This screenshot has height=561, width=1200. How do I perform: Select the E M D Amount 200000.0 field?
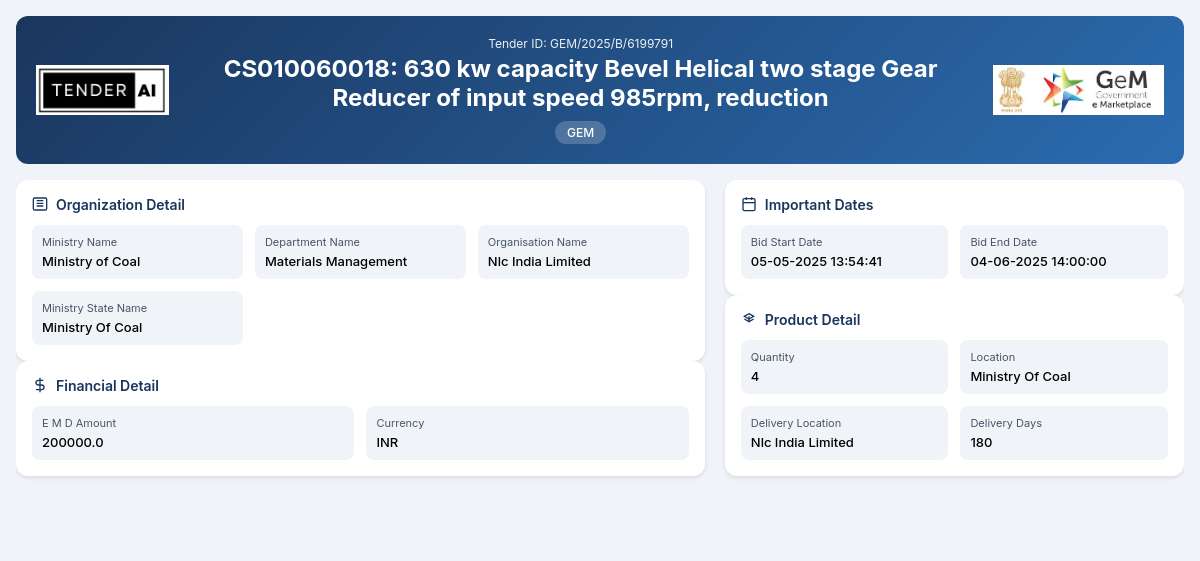(x=193, y=433)
